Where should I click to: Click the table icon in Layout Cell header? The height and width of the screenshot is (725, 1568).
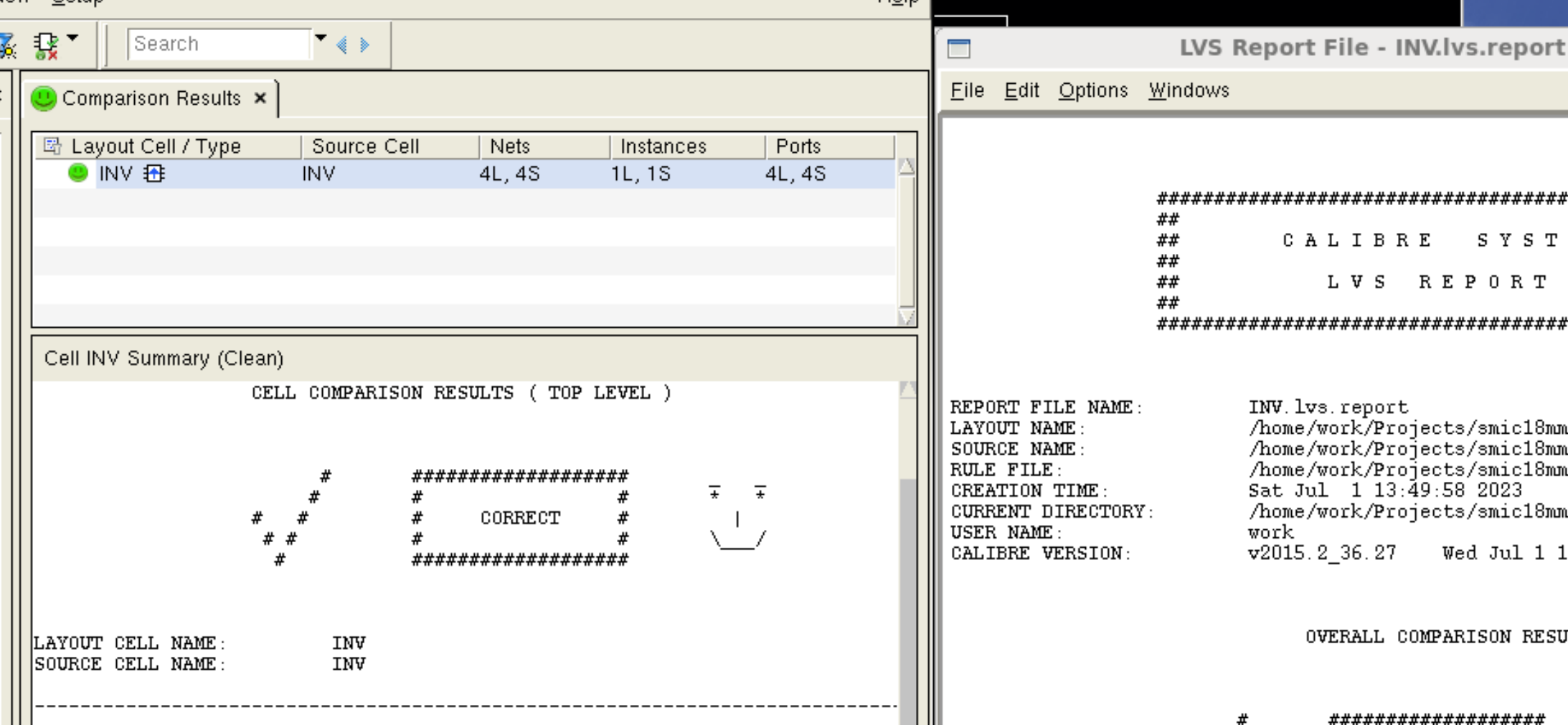(x=52, y=146)
